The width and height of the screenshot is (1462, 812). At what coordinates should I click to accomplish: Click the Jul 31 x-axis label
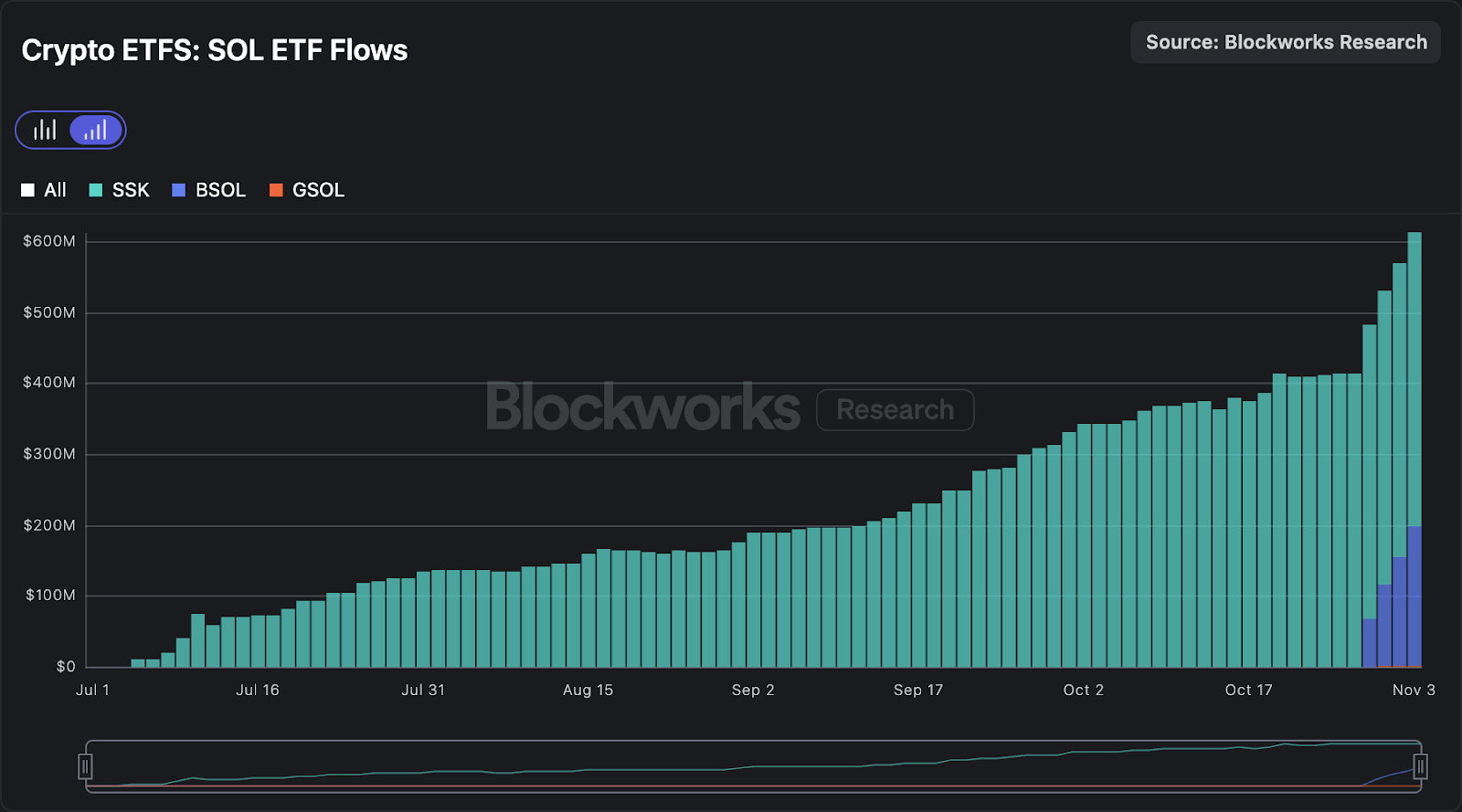coord(423,691)
